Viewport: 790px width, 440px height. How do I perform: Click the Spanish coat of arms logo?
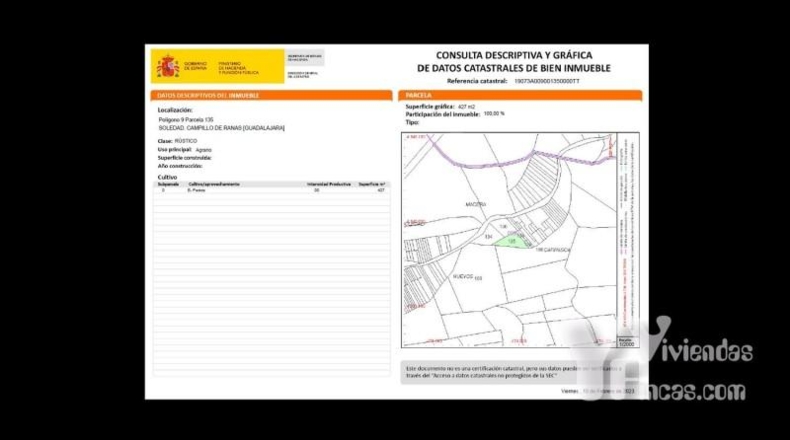[x=168, y=67]
